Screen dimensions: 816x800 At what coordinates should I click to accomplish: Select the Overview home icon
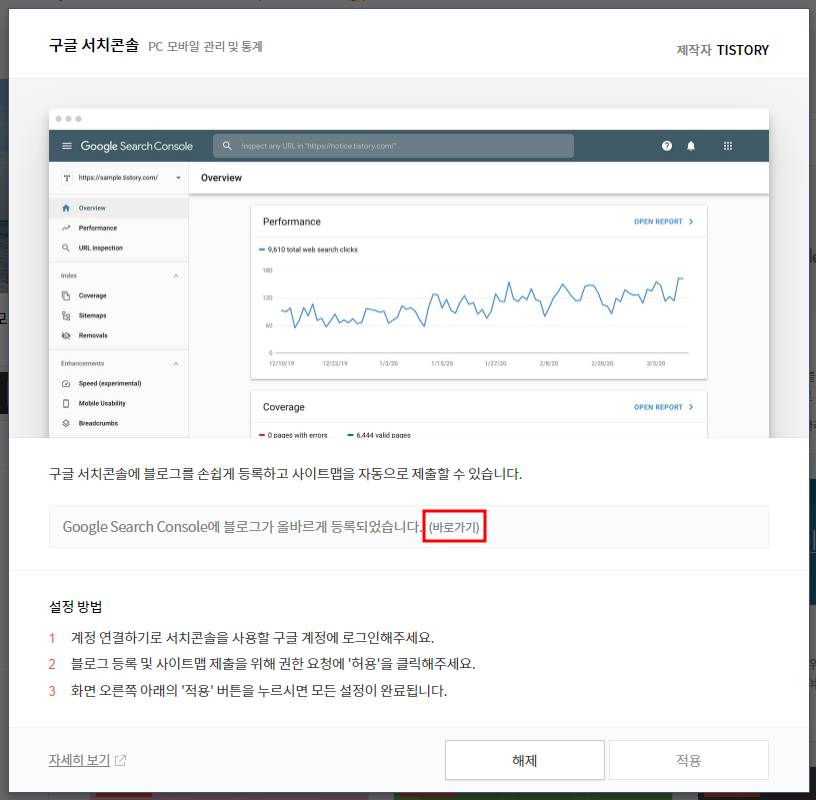66,208
